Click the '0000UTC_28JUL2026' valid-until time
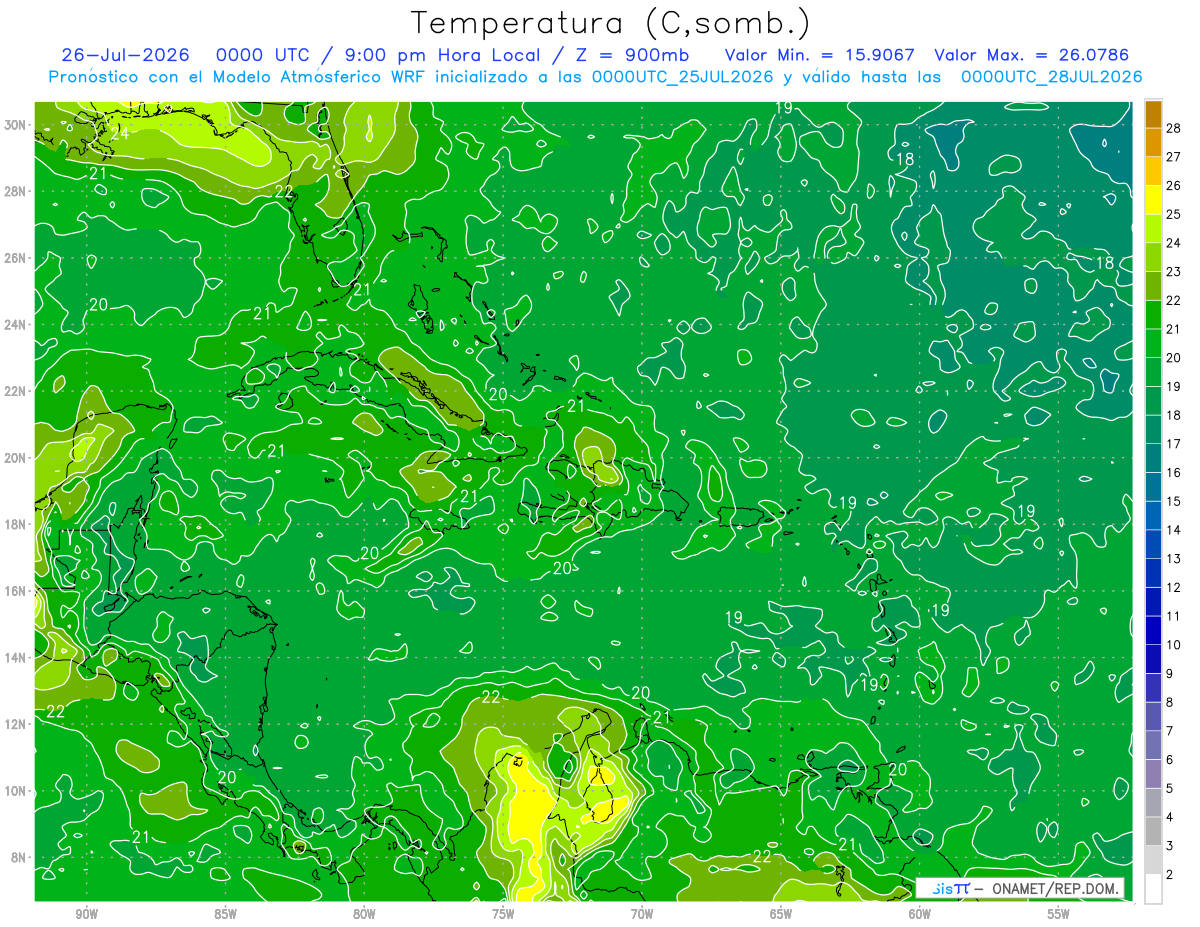Image resolution: width=1200 pixels, height=927 pixels. click(x=1051, y=76)
